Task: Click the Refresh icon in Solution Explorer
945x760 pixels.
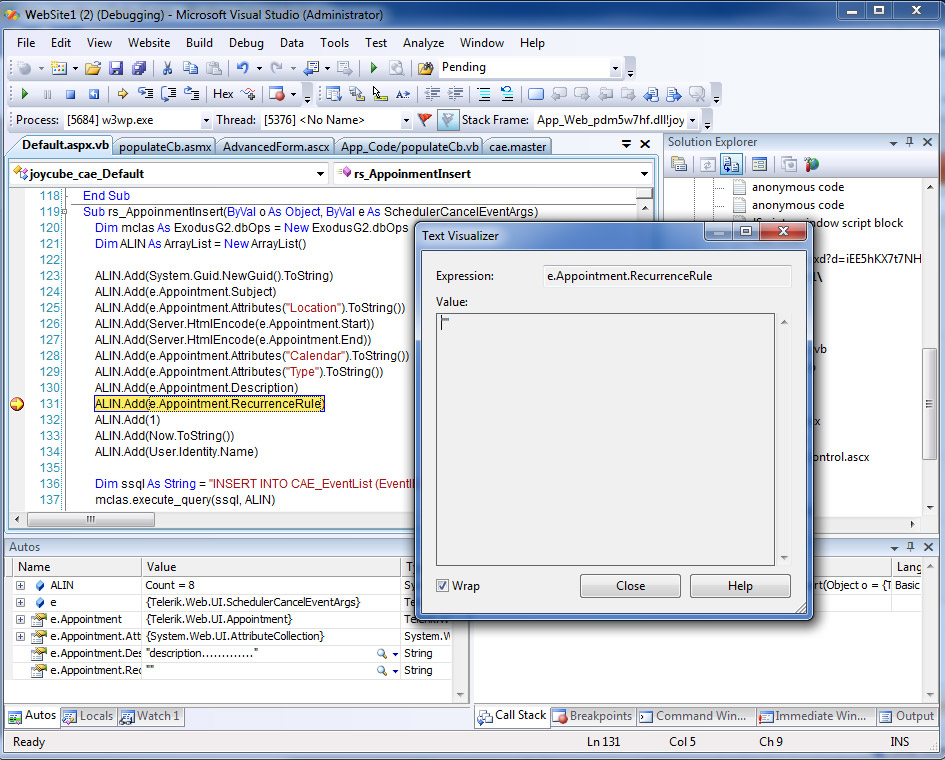Action: coord(708,164)
